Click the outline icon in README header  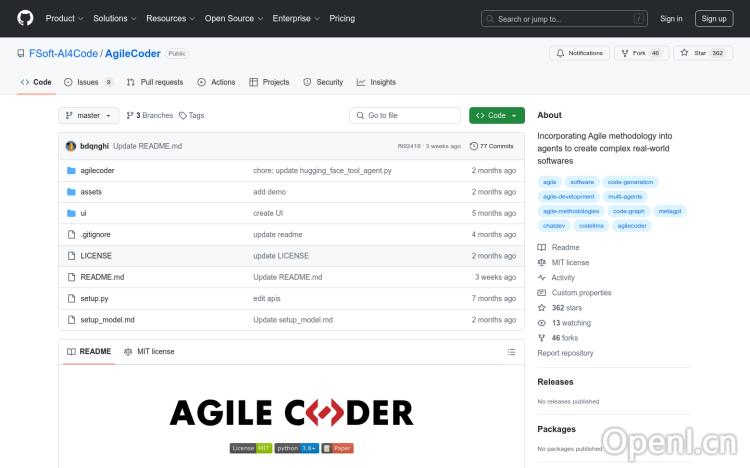(x=511, y=352)
